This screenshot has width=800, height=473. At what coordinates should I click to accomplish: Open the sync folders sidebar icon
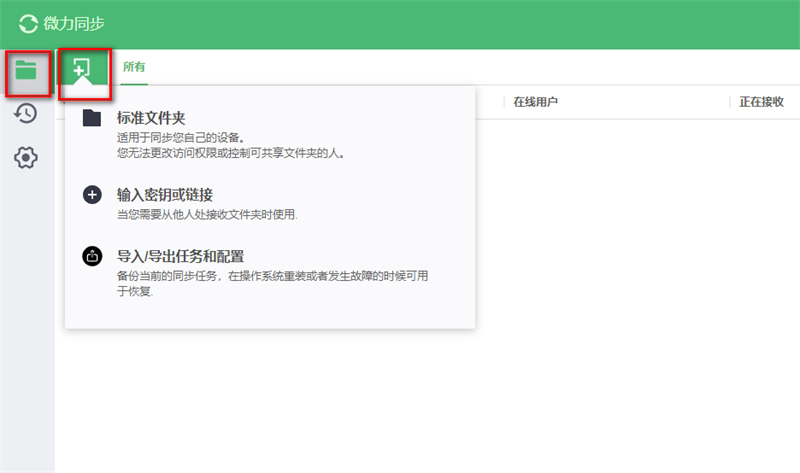point(26,70)
